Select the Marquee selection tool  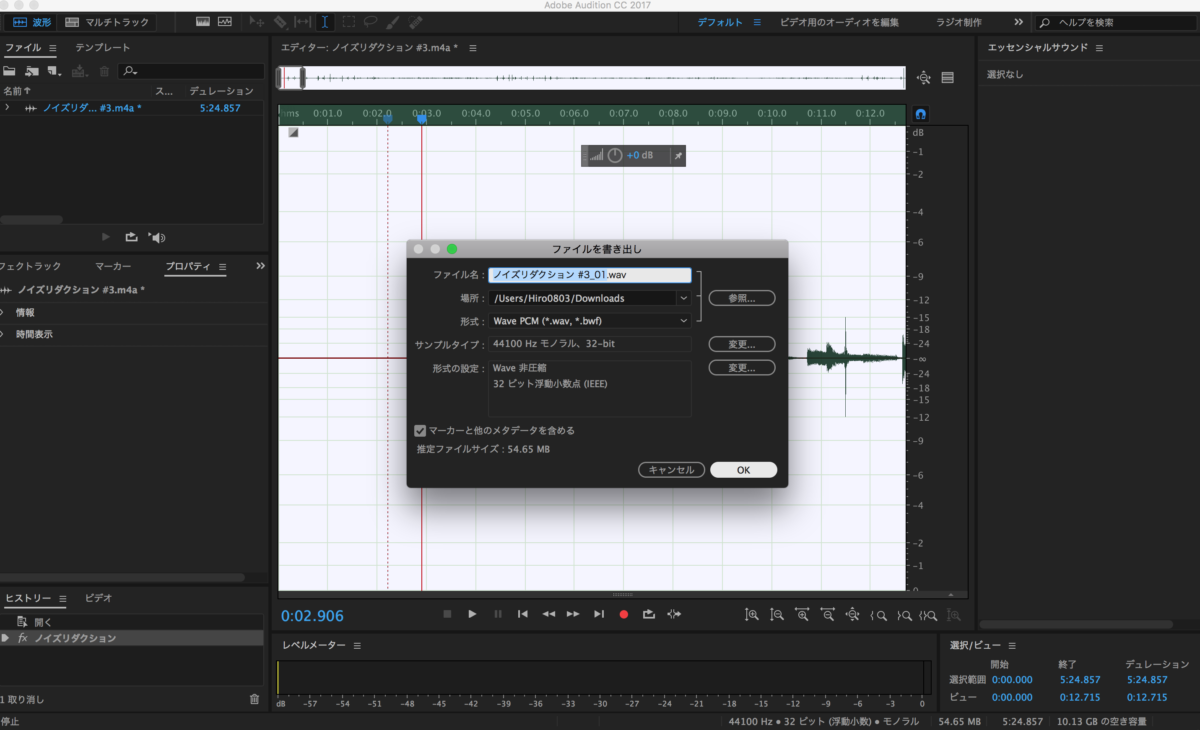coord(348,21)
